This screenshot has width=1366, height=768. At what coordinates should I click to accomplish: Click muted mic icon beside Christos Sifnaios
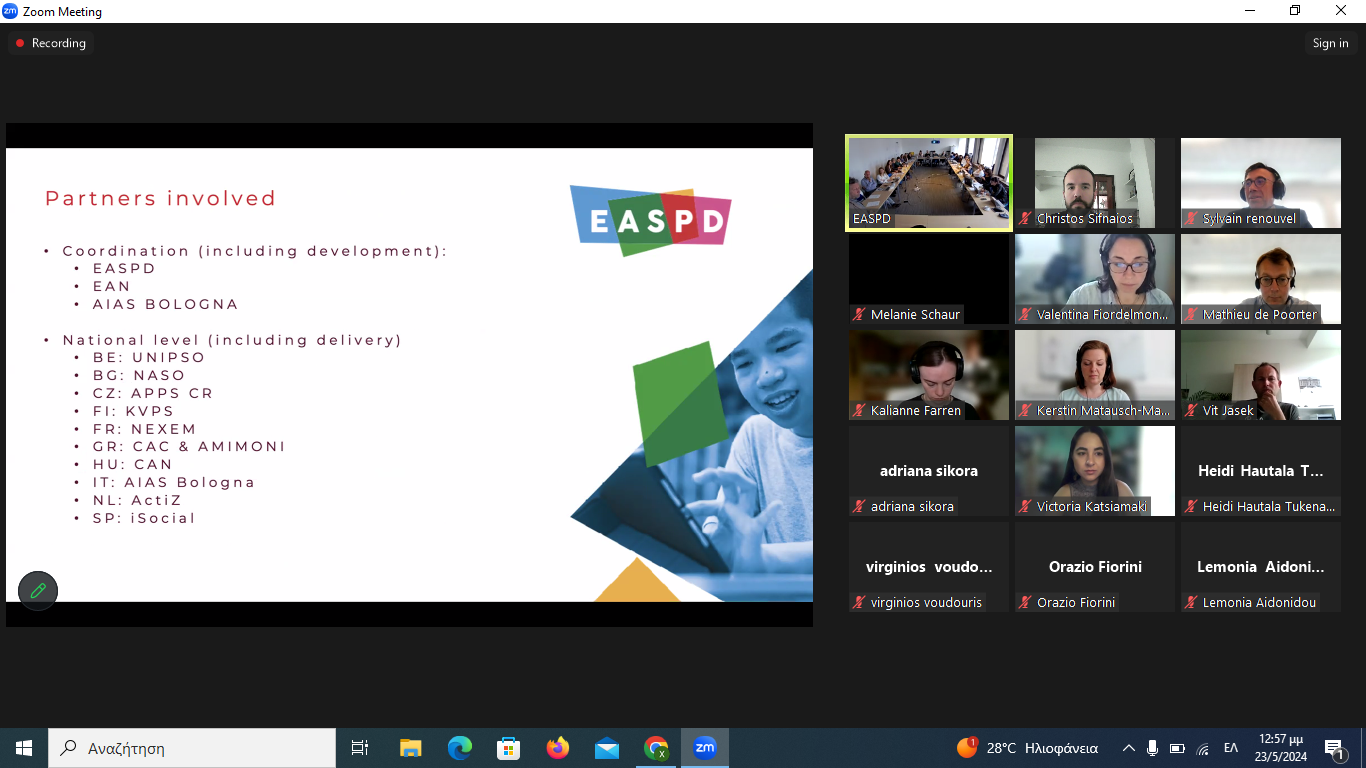(x=1025, y=218)
